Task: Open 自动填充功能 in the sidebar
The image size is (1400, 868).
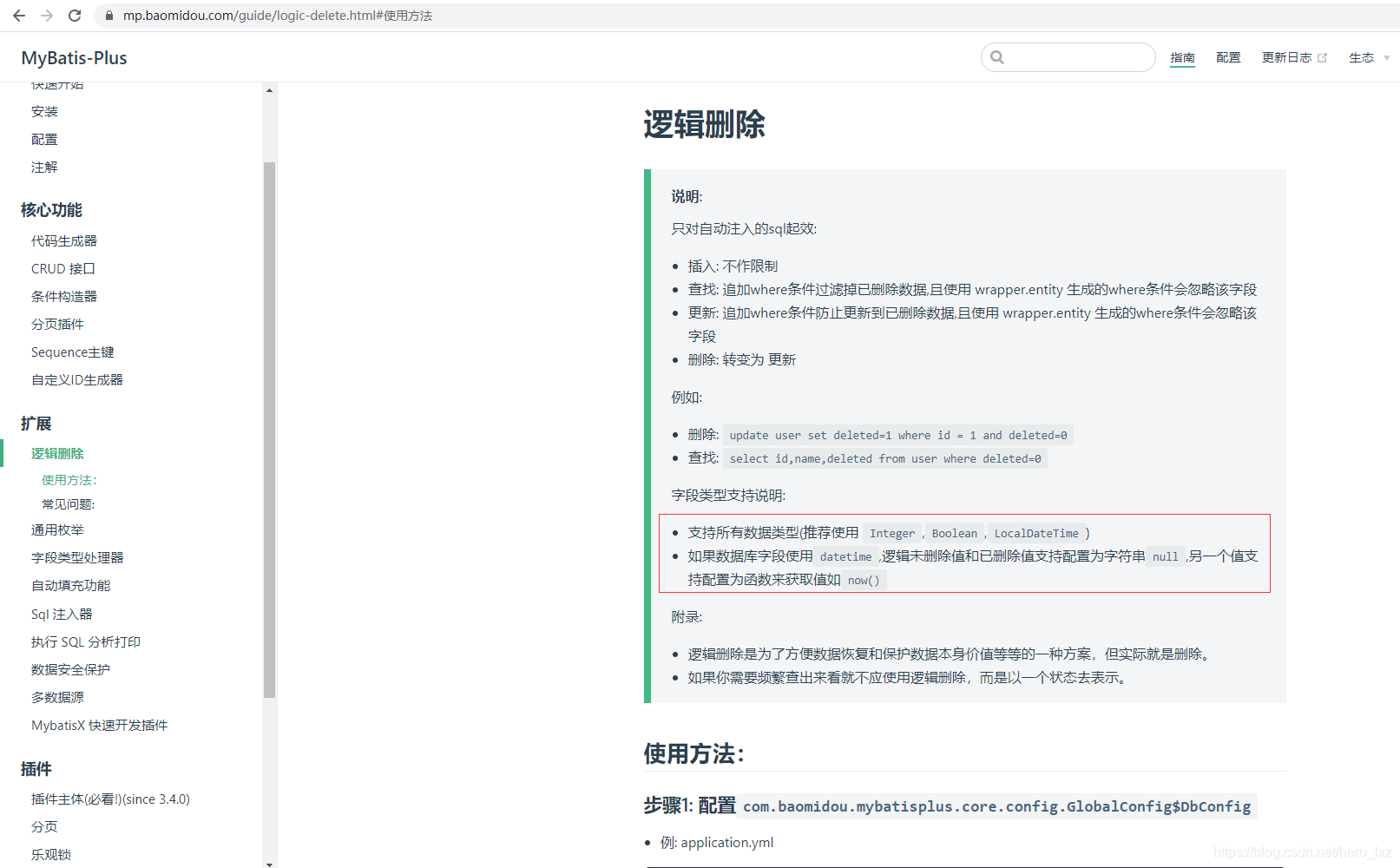Action: click(71, 585)
